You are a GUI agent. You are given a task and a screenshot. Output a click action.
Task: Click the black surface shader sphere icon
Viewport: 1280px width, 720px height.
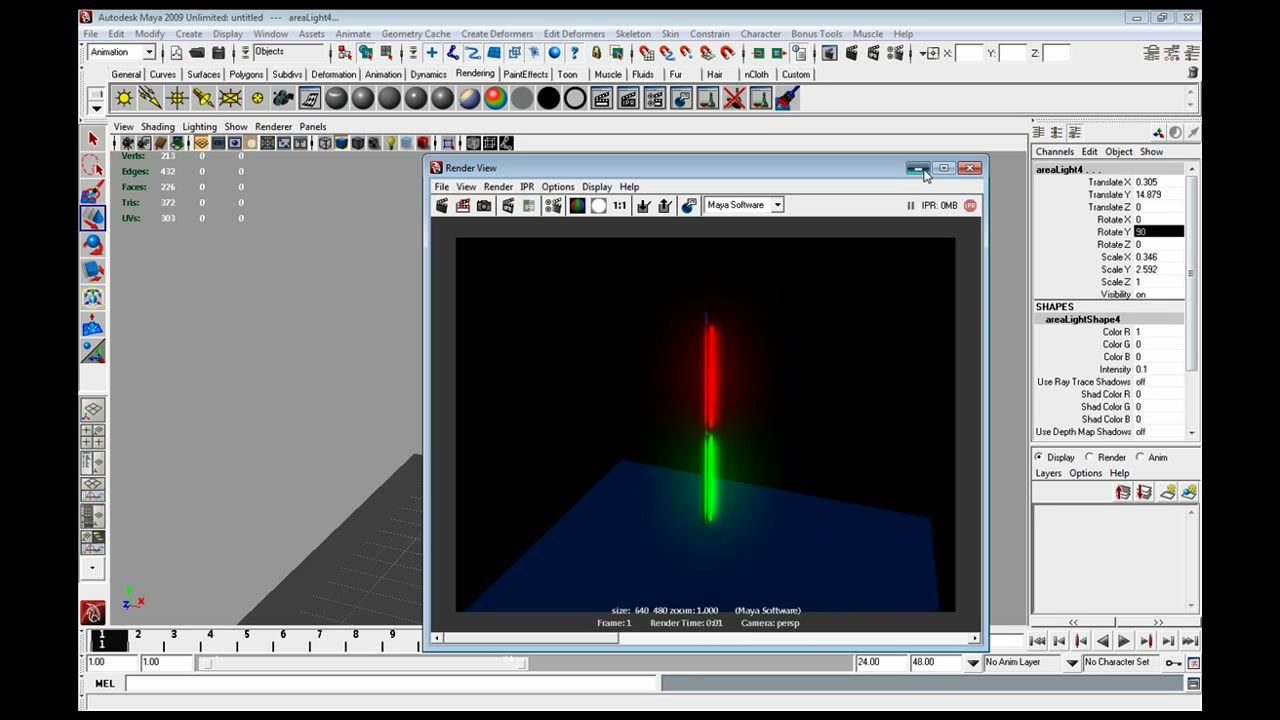pos(549,98)
